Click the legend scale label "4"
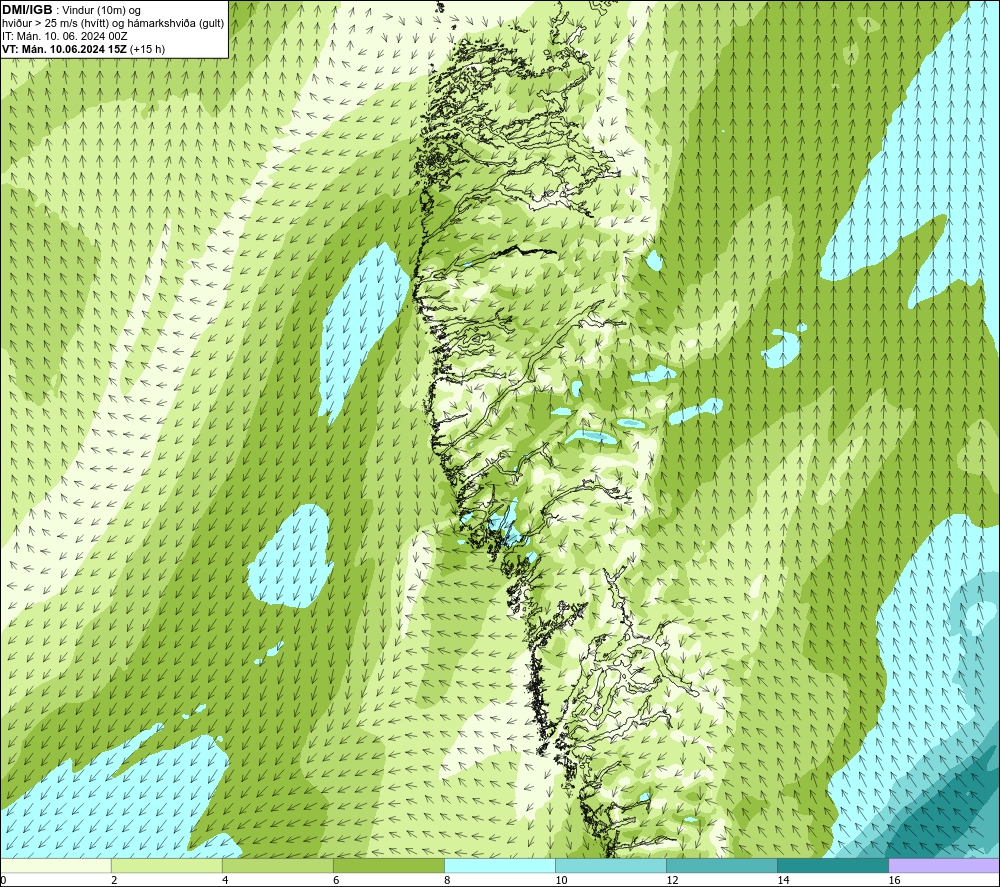This screenshot has width=1000, height=887. 225,881
